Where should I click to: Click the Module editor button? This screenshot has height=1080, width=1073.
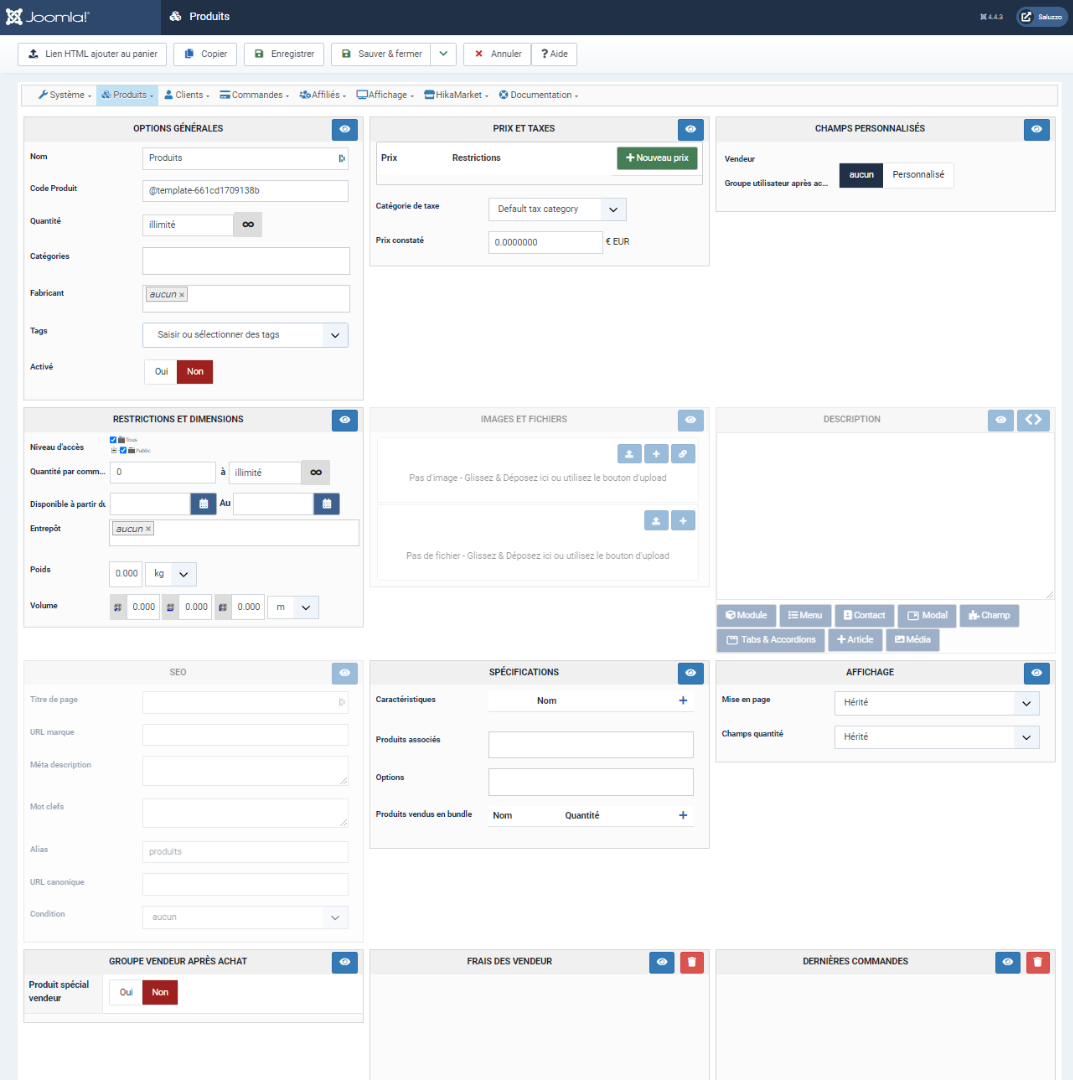pyautogui.click(x=747, y=616)
